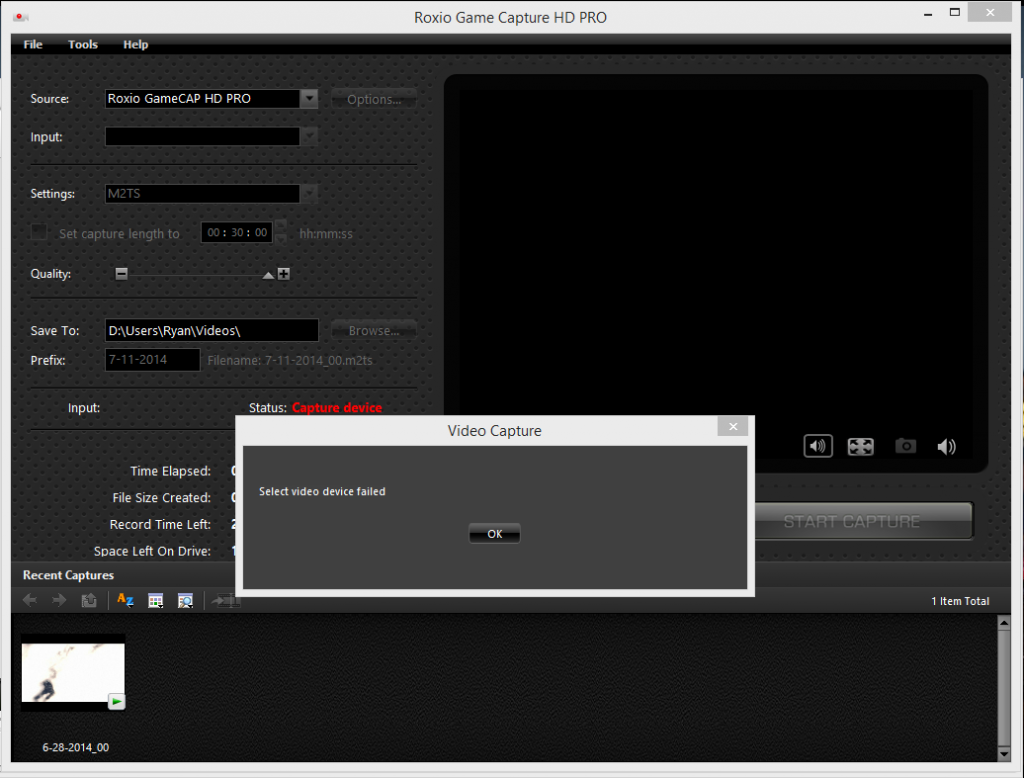Open the File menu
This screenshot has width=1024, height=778.
(x=33, y=44)
